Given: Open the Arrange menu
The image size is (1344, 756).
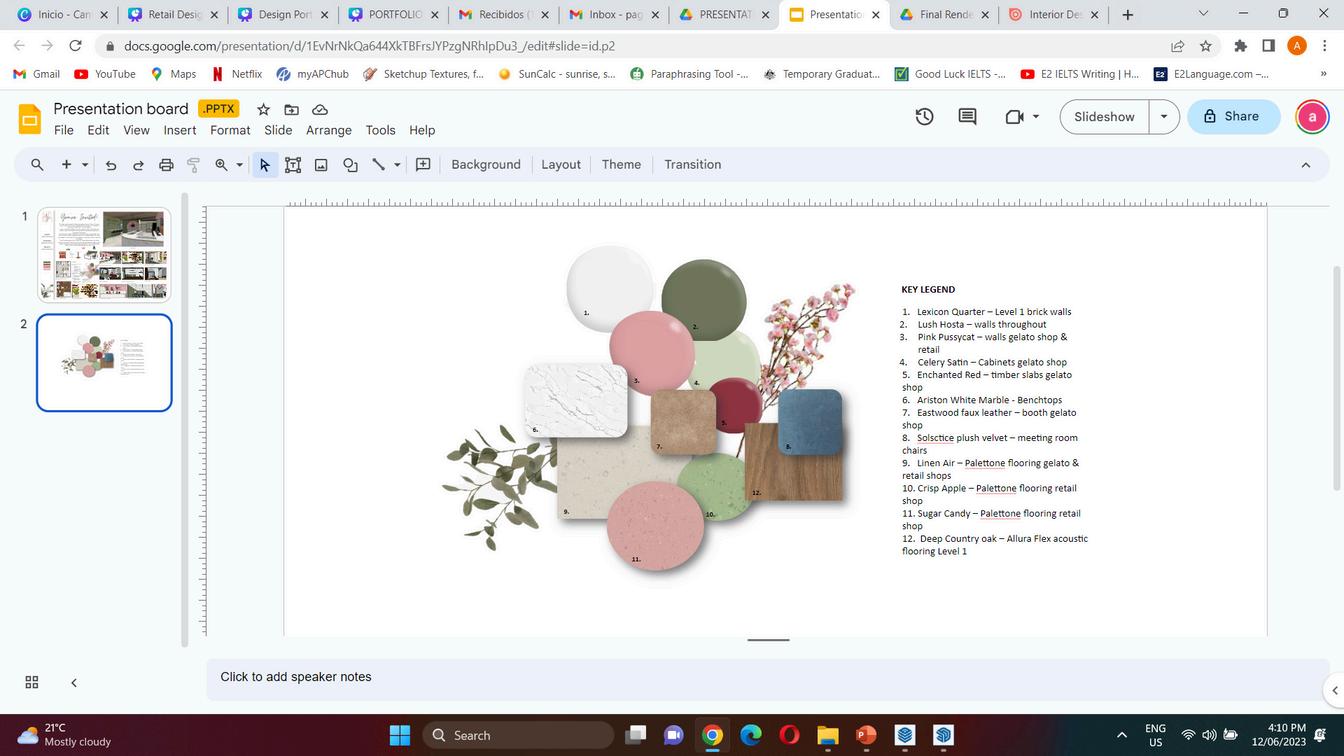Looking at the screenshot, I should pos(329,130).
